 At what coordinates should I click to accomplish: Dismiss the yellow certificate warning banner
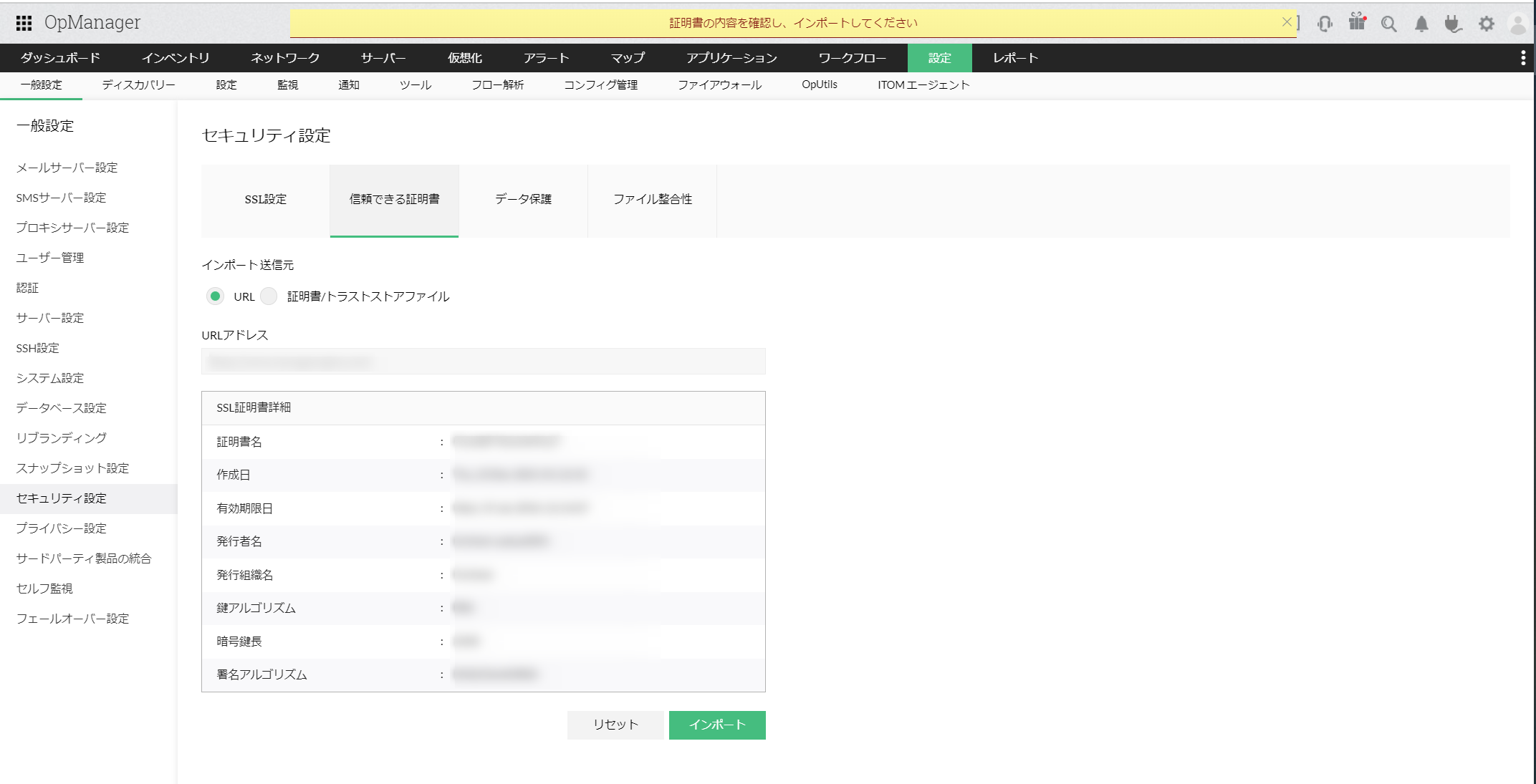[1287, 21]
